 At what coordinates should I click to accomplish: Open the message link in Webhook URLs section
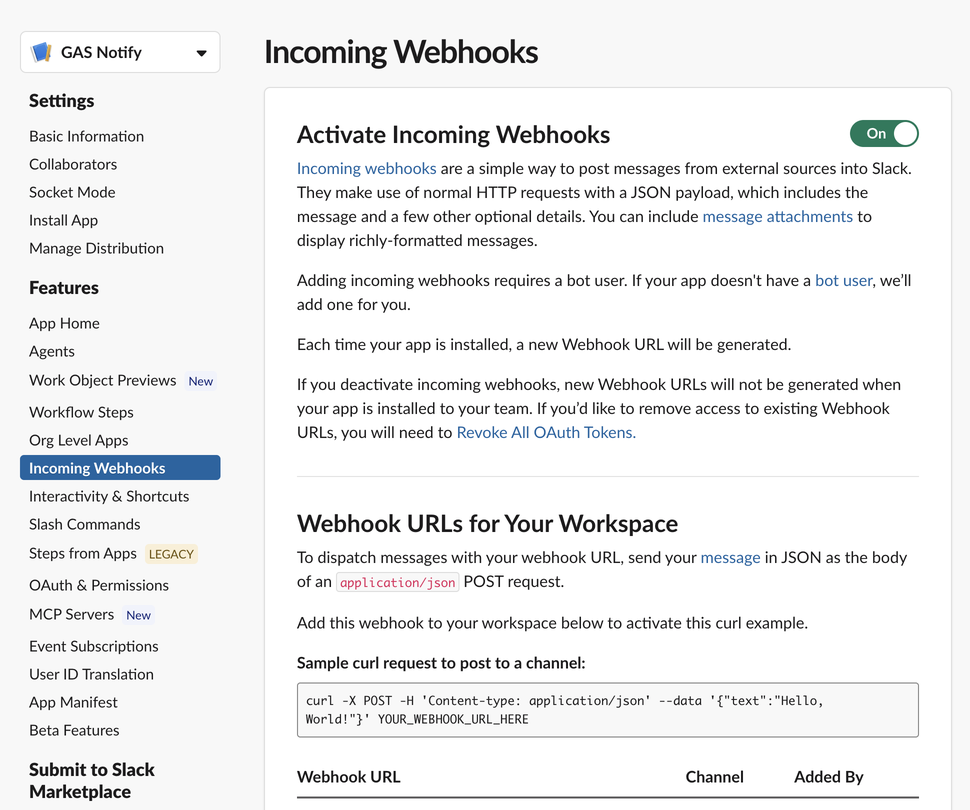(730, 558)
